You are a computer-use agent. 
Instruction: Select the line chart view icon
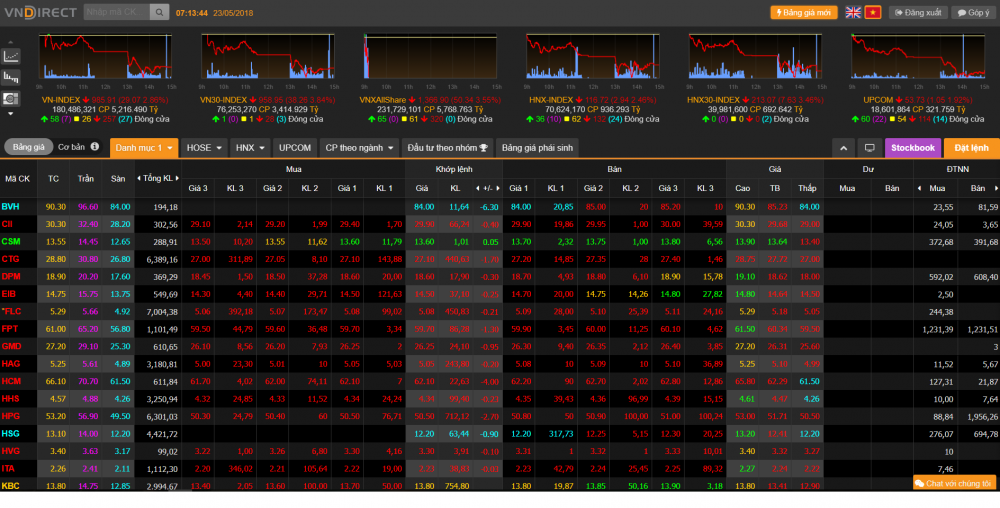click(x=12, y=55)
